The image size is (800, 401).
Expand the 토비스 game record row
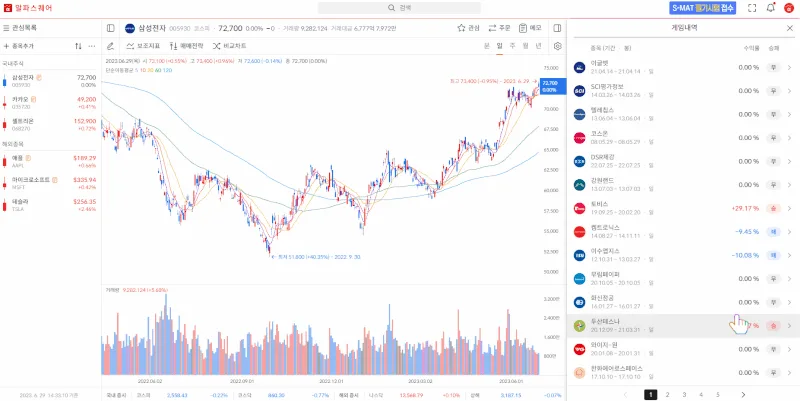[789, 208]
